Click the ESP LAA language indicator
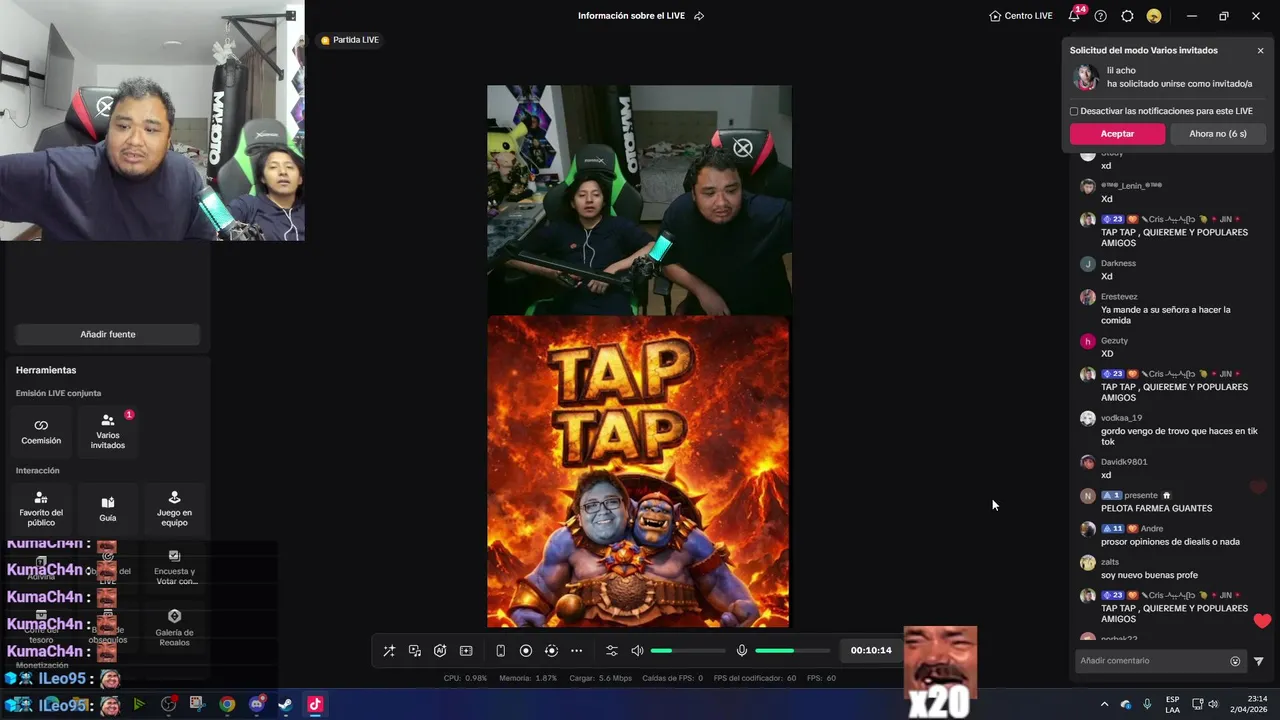1280x720 pixels. tap(1173, 704)
